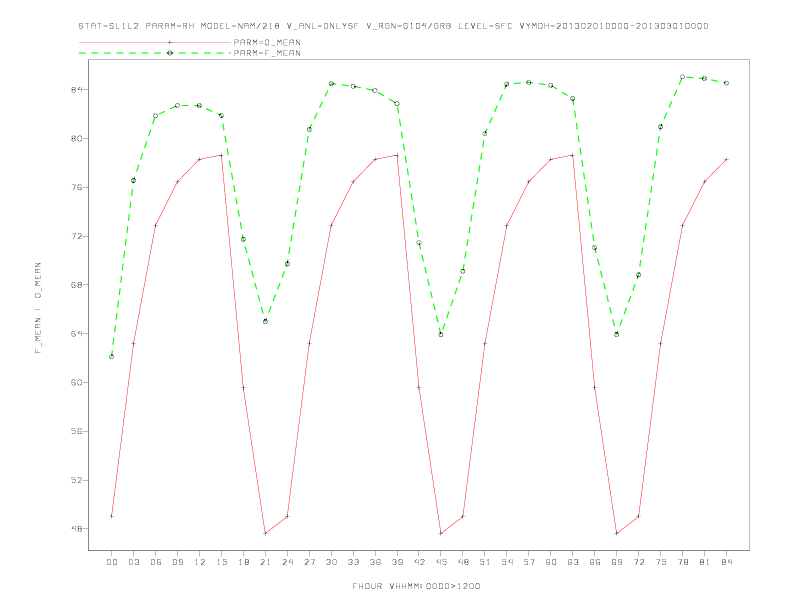Click the F_MEAN circle marker at hour 09
Screen dimensions: 792x612
[177, 106]
